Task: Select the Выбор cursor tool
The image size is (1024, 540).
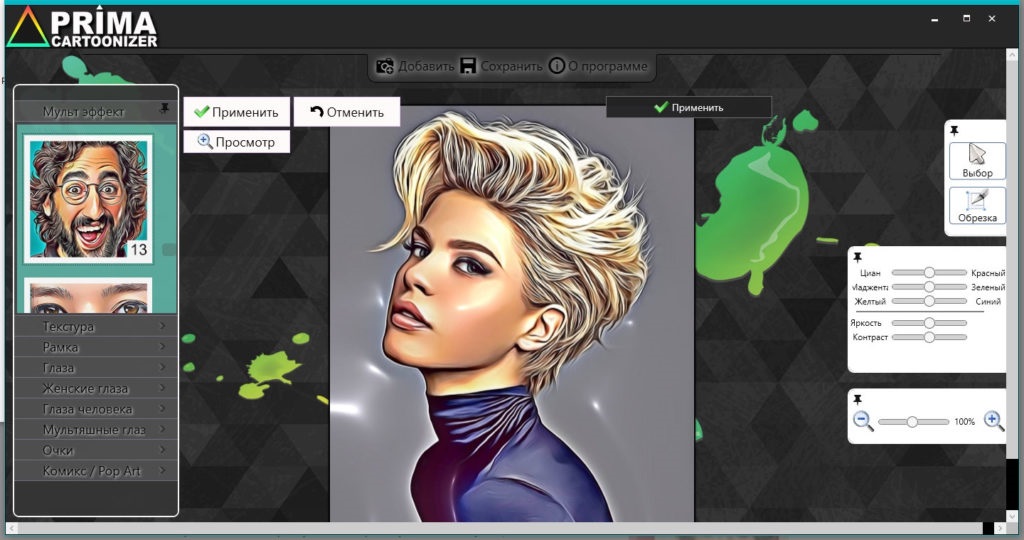Action: 977,161
